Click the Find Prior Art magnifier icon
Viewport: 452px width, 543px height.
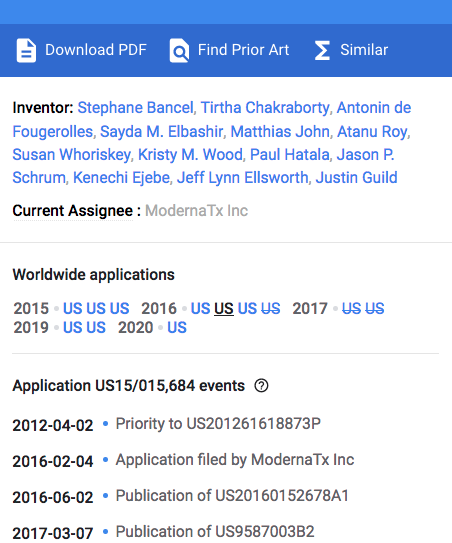click(x=179, y=51)
